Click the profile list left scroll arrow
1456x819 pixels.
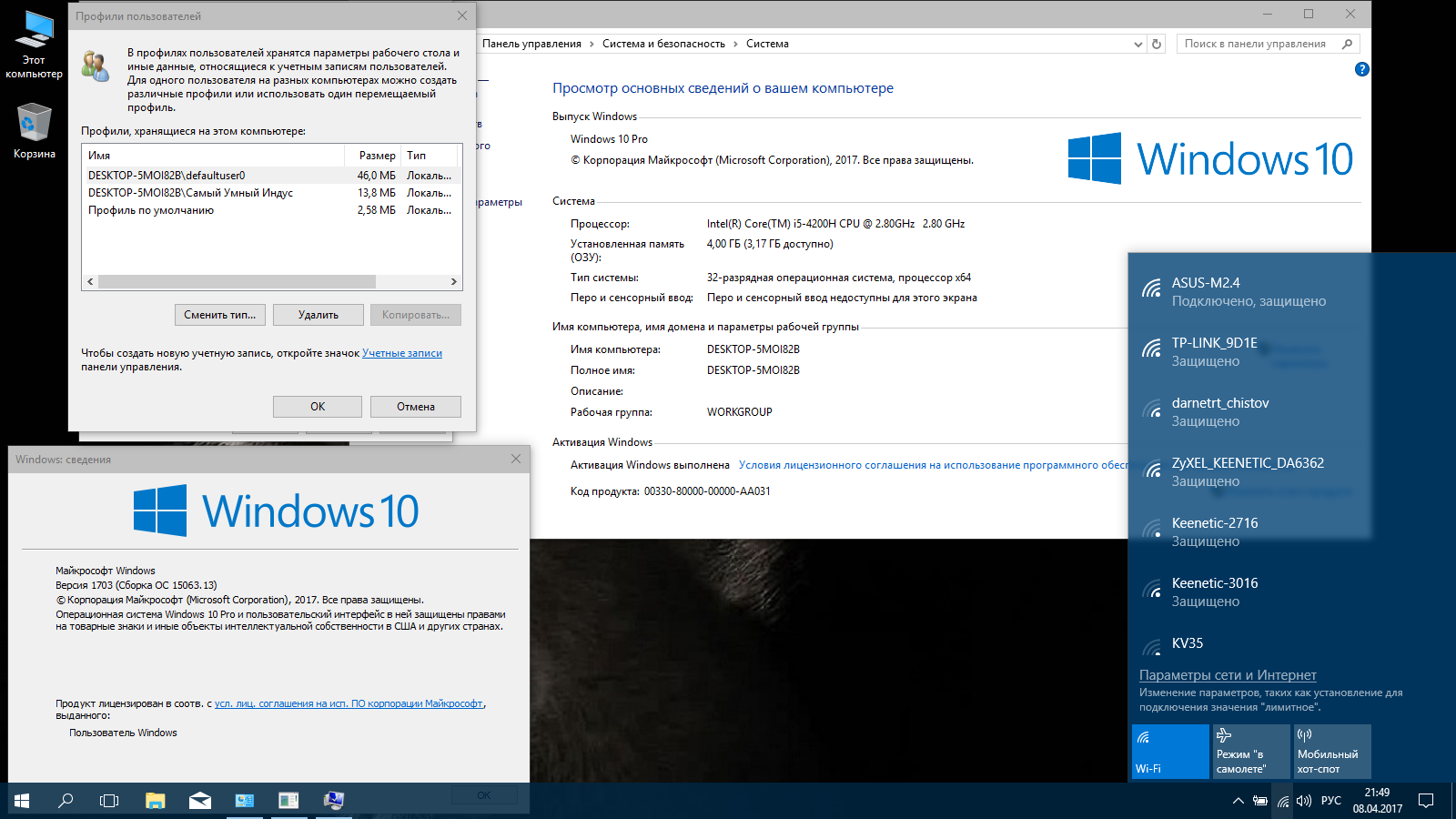pos(90,282)
